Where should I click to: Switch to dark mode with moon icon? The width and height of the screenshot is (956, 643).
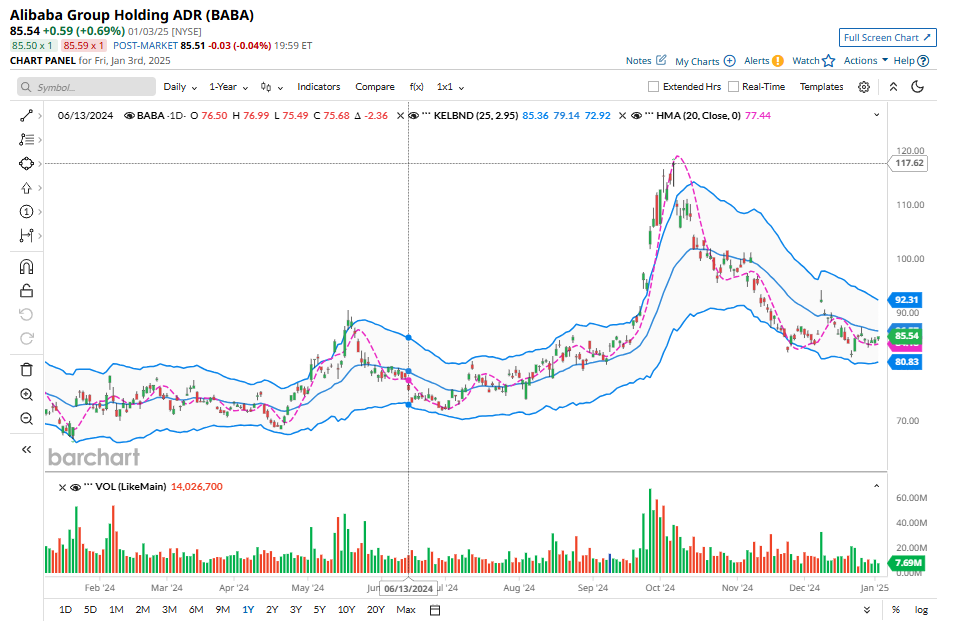(917, 87)
